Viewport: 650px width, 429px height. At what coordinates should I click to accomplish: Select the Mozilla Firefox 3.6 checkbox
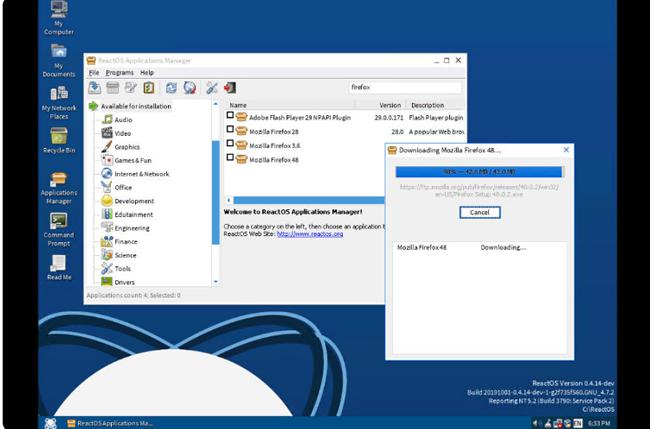click(230, 144)
